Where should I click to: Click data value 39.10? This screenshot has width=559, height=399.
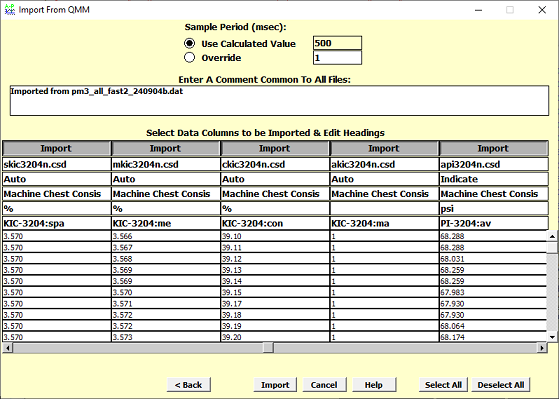tap(275, 236)
